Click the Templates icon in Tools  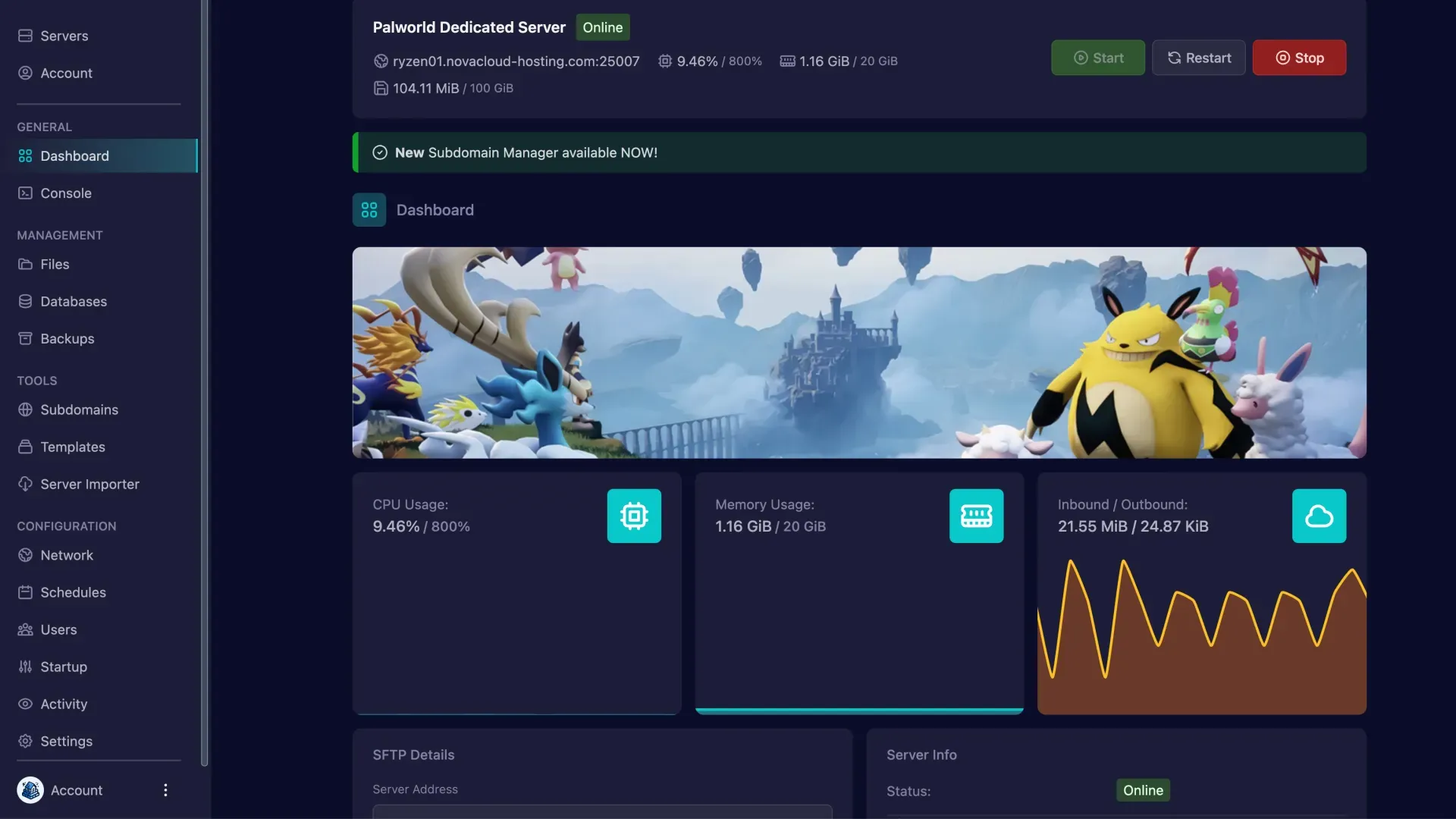pos(25,447)
